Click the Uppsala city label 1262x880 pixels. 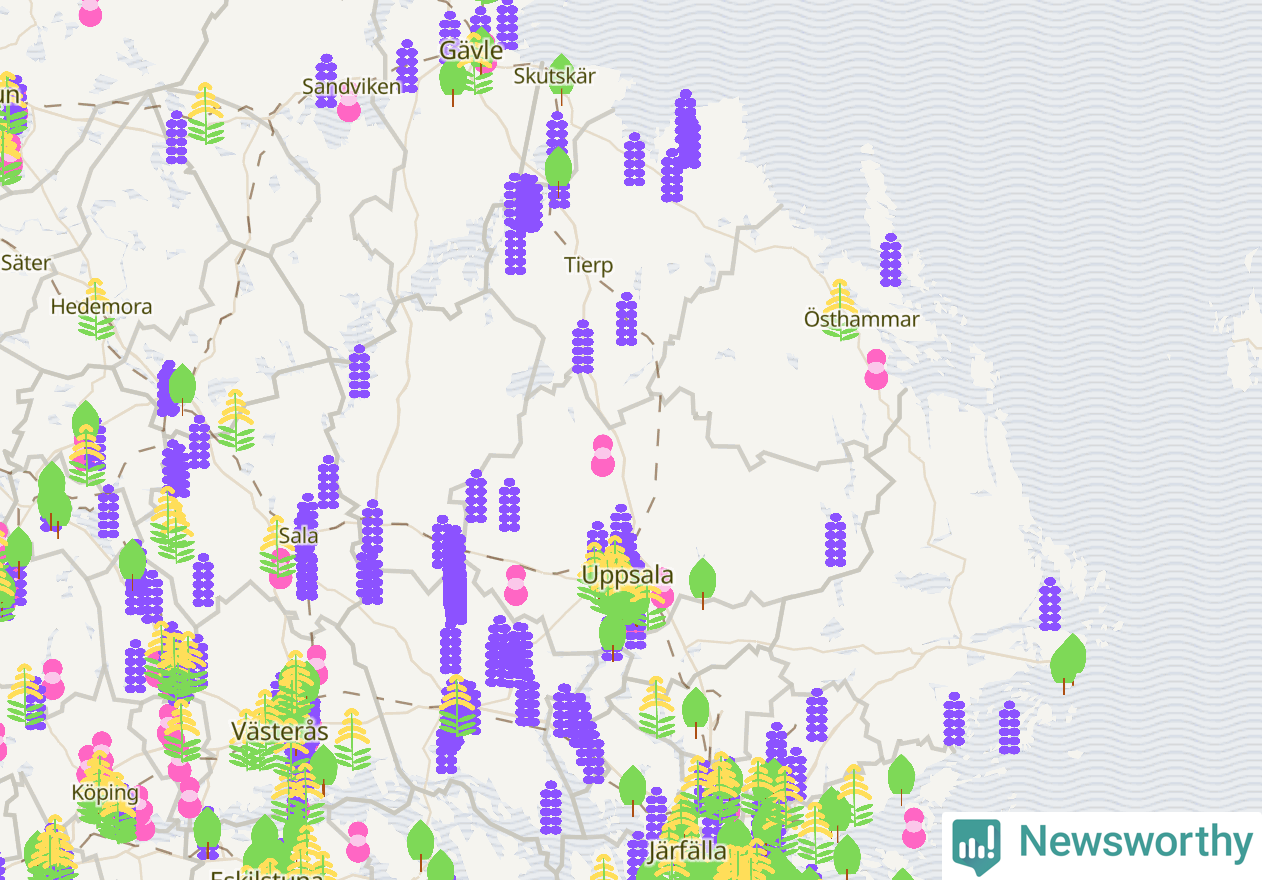click(x=628, y=576)
